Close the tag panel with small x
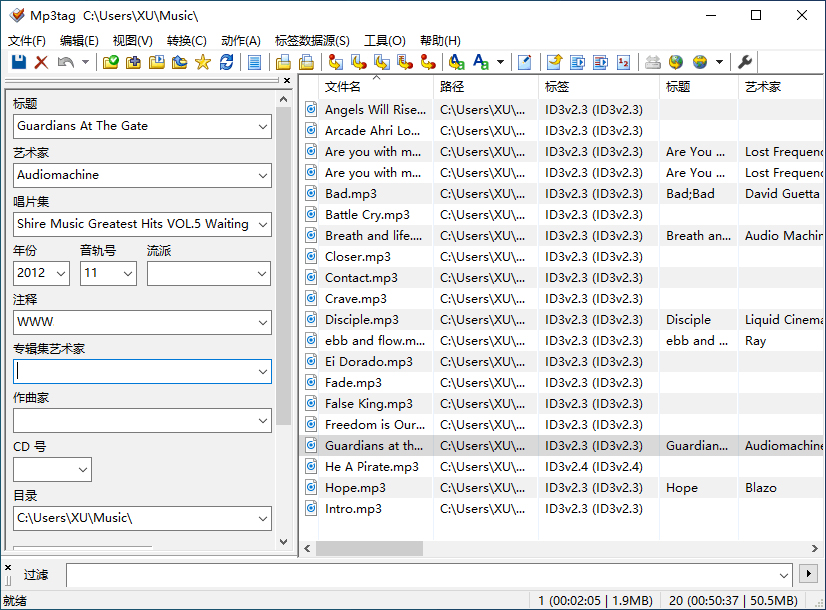Image resolution: width=826 pixels, height=610 pixels. coord(287,80)
